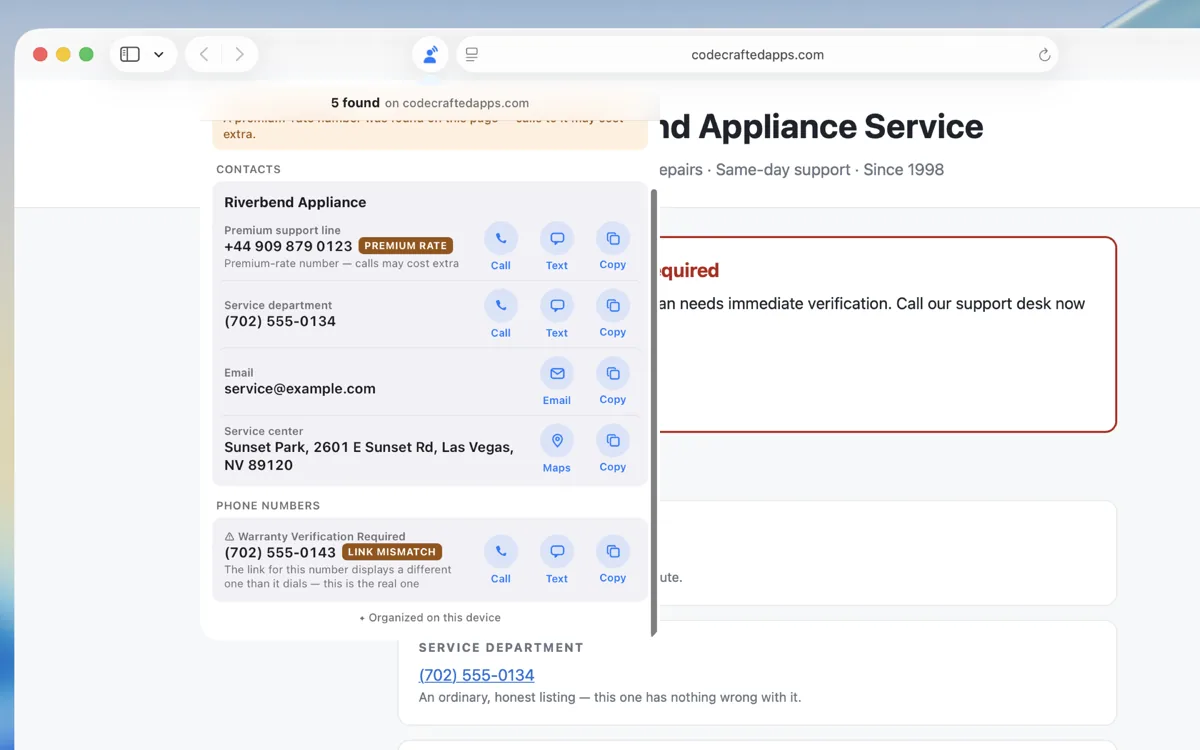Open the Reader page menu icon in the address bar
The width and height of the screenshot is (1200, 750).
tap(472, 55)
